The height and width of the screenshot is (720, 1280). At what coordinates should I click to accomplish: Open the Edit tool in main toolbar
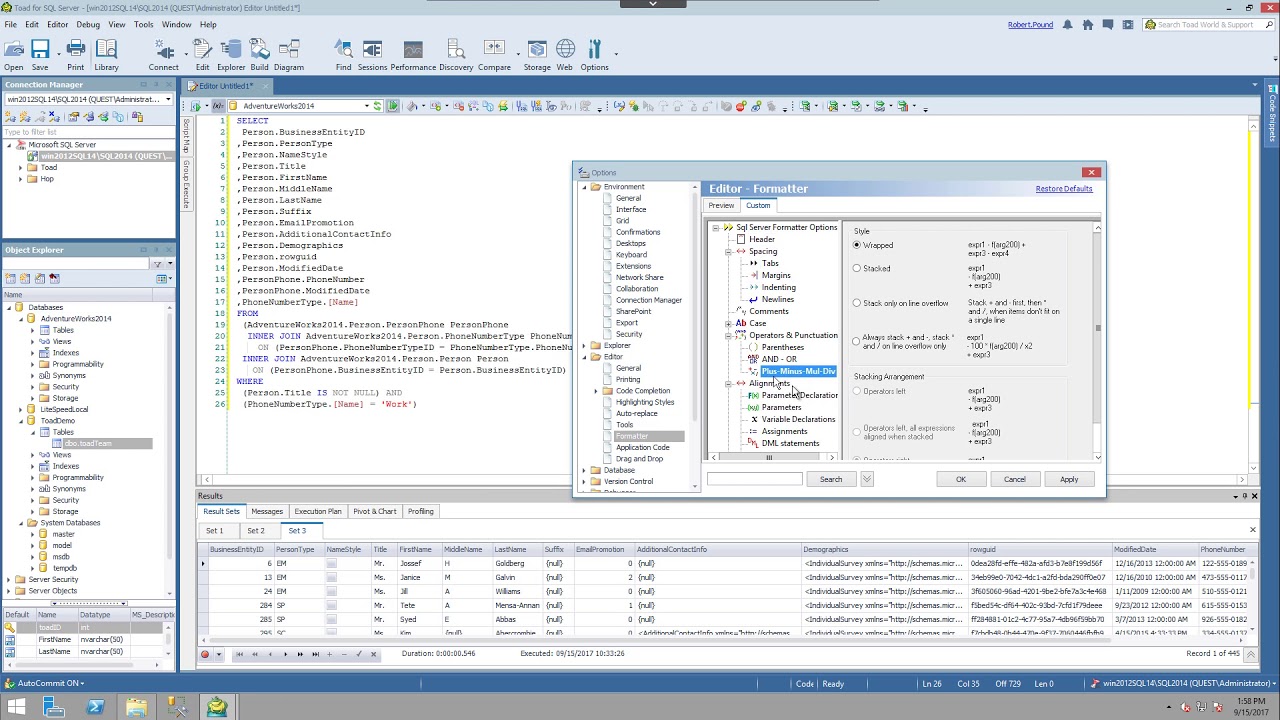203,55
